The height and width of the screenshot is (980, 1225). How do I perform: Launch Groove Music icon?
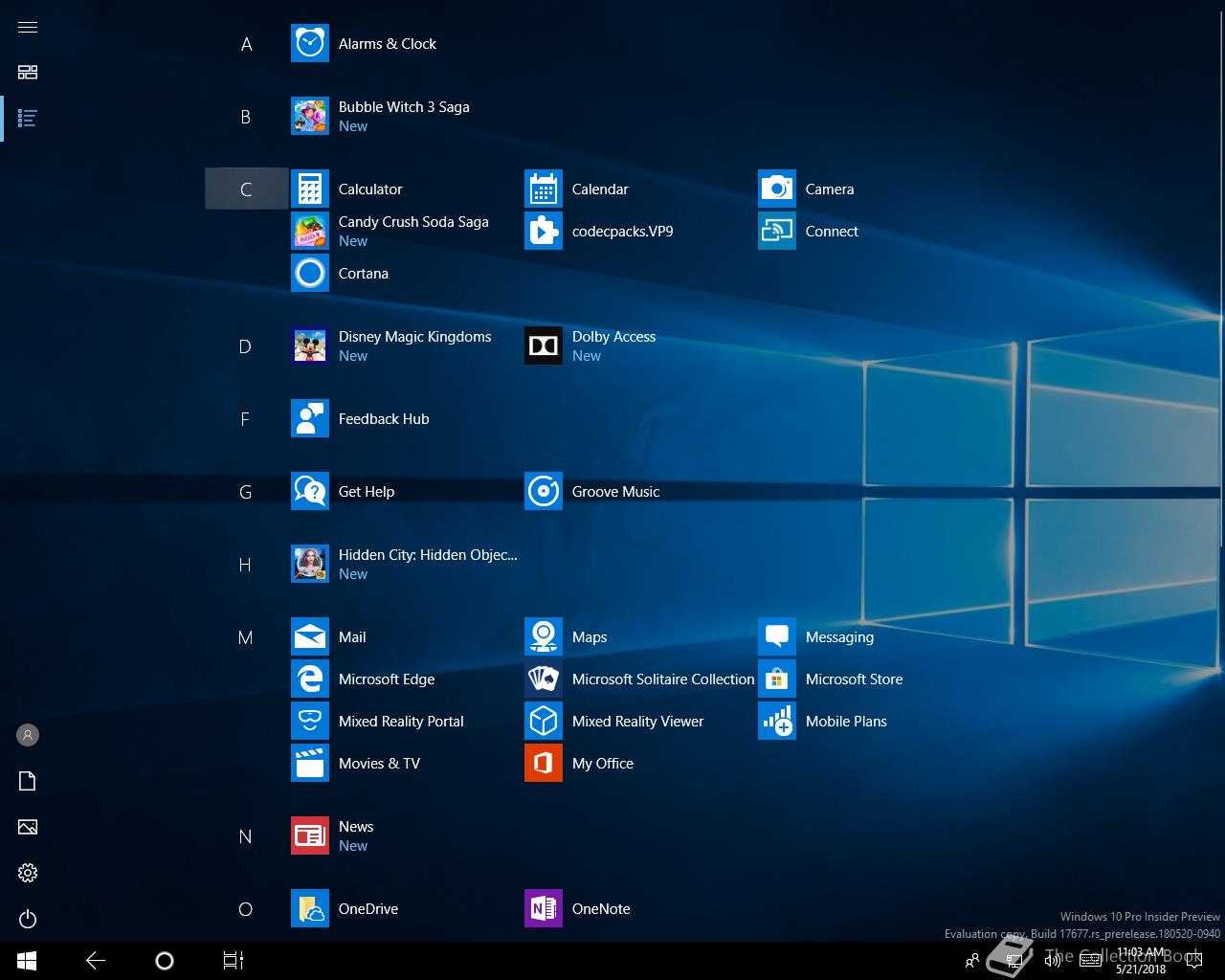point(544,492)
